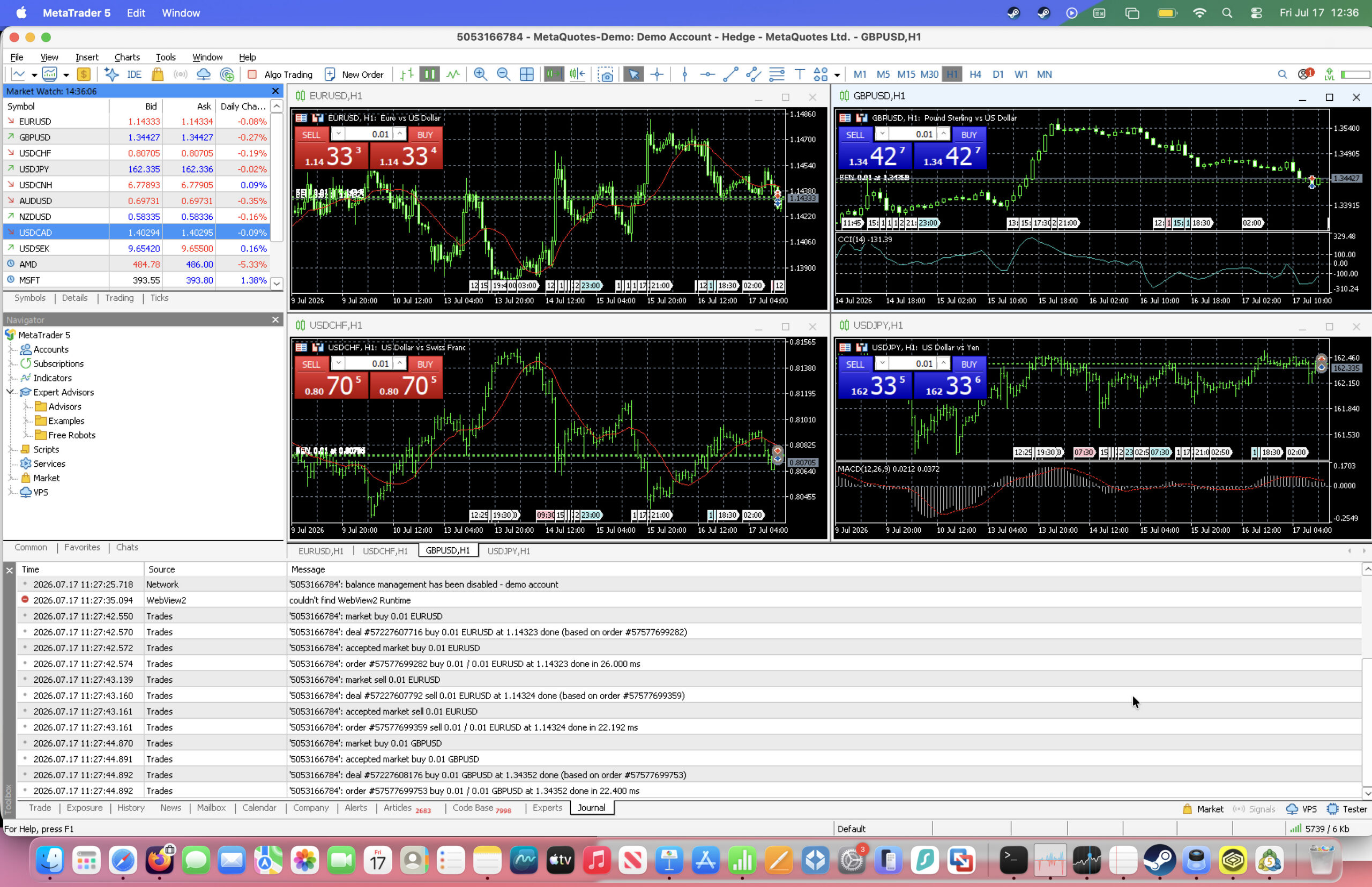Open the Tester button at bottom right
The image size is (1372, 887).
pos(1347,809)
